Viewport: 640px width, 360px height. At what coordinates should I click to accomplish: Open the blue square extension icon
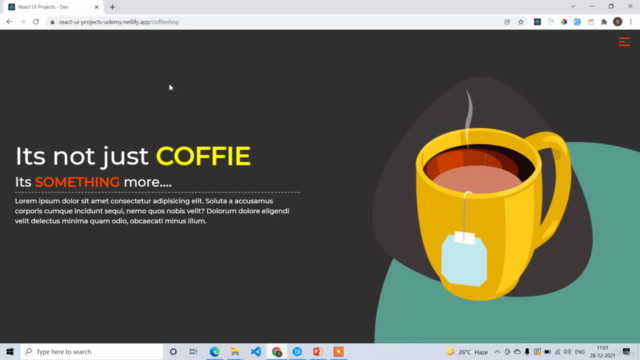click(x=577, y=22)
